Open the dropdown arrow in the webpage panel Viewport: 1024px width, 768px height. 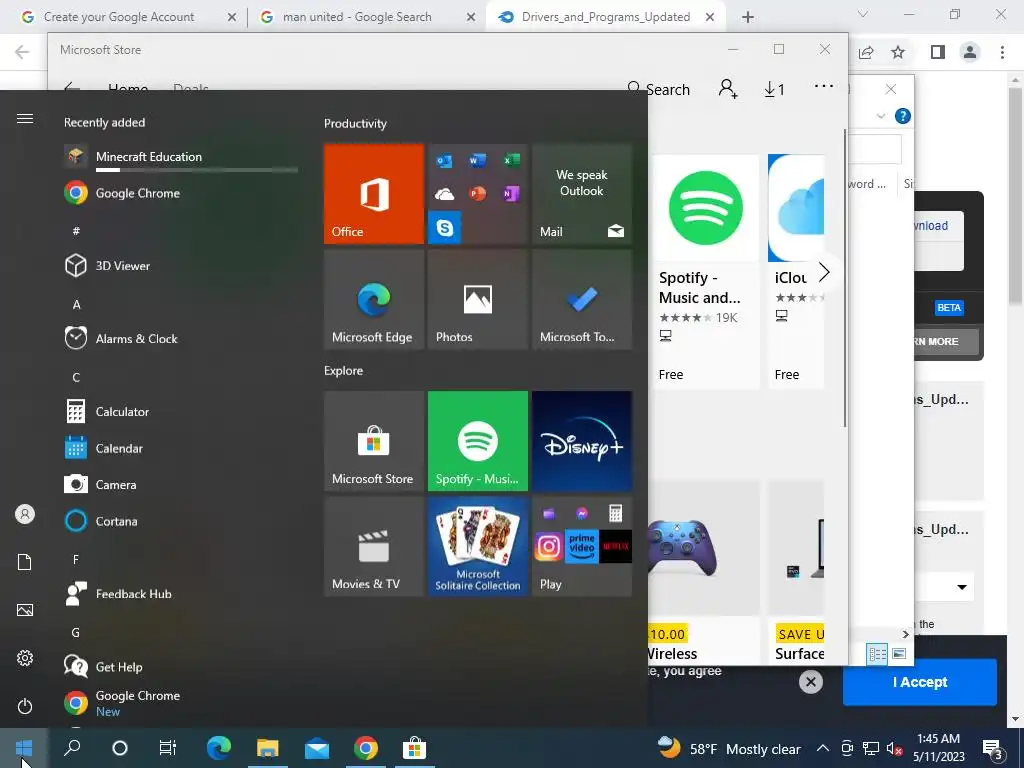pyautogui.click(x=962, y=587)
